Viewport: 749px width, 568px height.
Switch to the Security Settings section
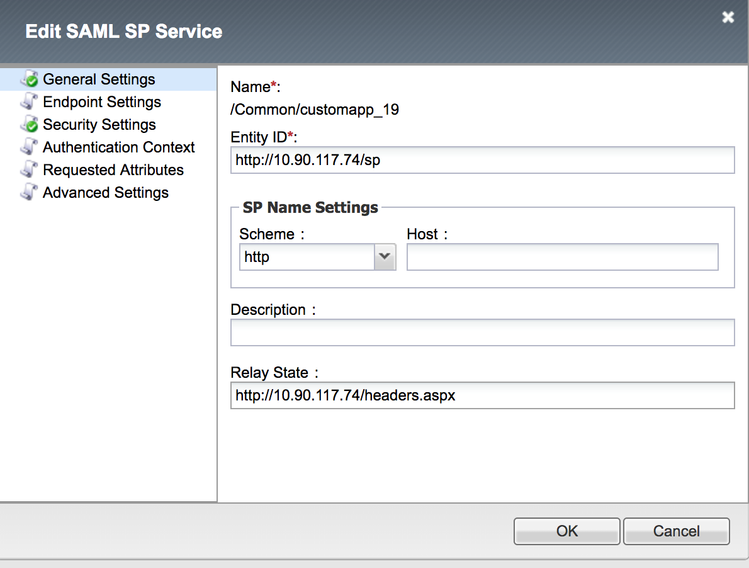[x=99, y=125]
